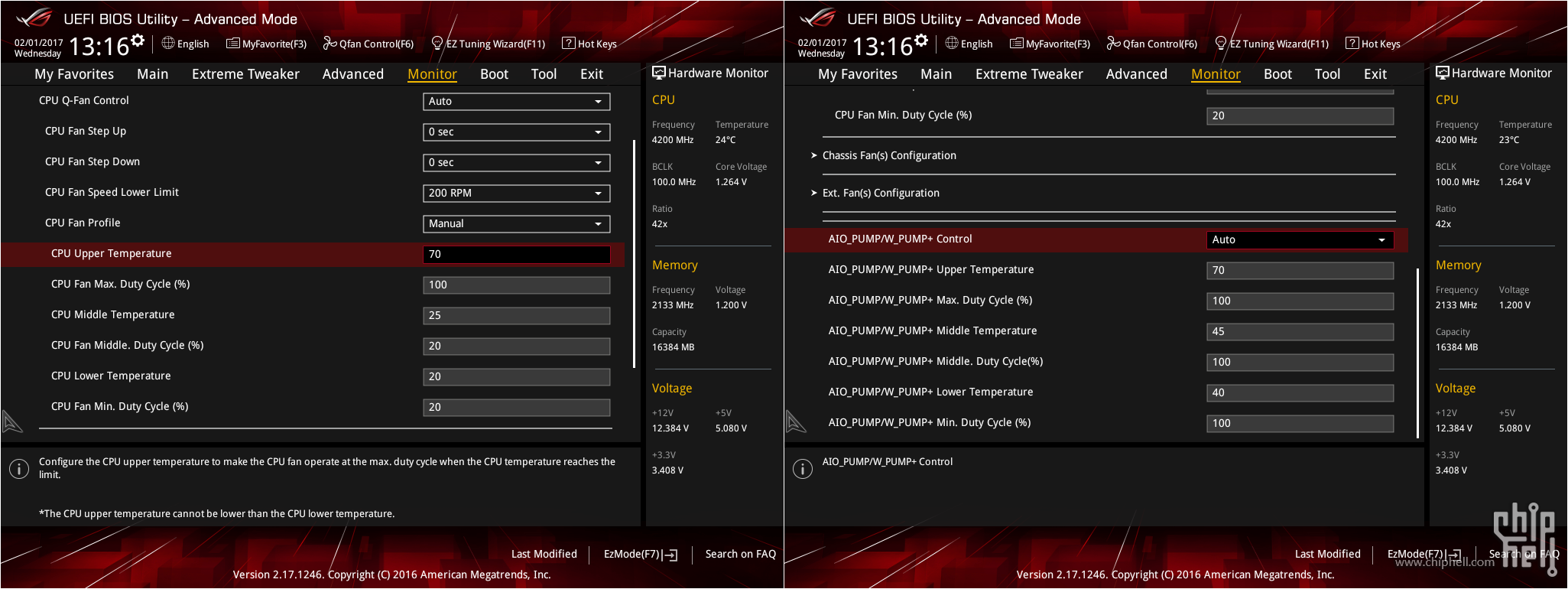Open the AIO_PUMP/W_PUMP+ Control dropdown
The height and width of the screenshot is (589, 1568).
point(1300,239)
